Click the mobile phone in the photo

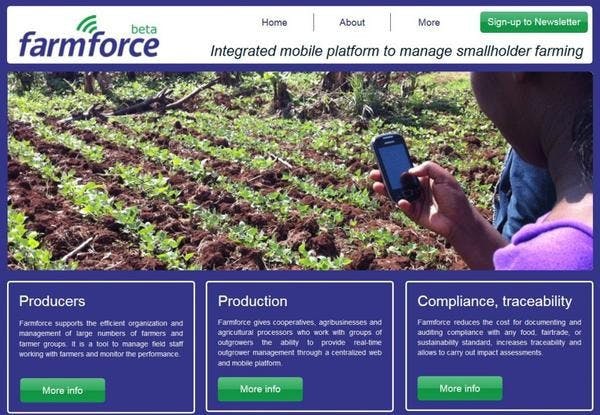coord(396,168)
